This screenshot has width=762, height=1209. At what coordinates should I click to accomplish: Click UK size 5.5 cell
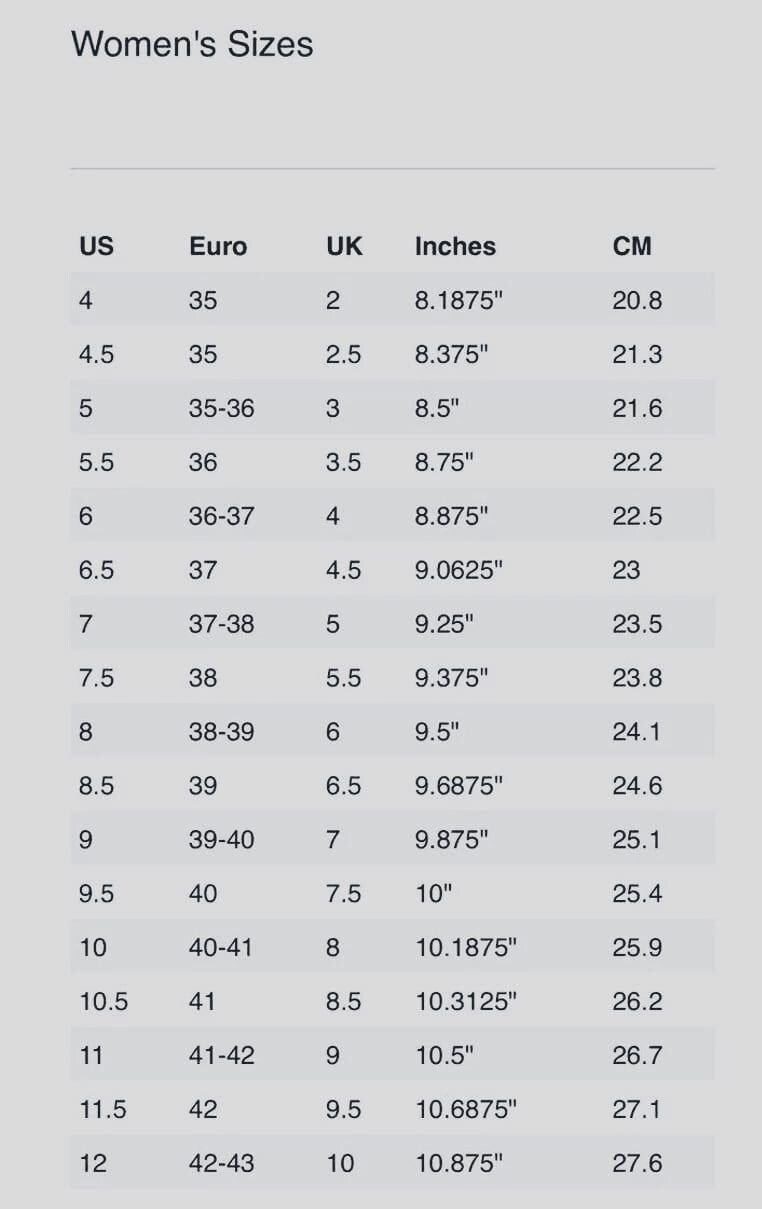click(343, 678)
